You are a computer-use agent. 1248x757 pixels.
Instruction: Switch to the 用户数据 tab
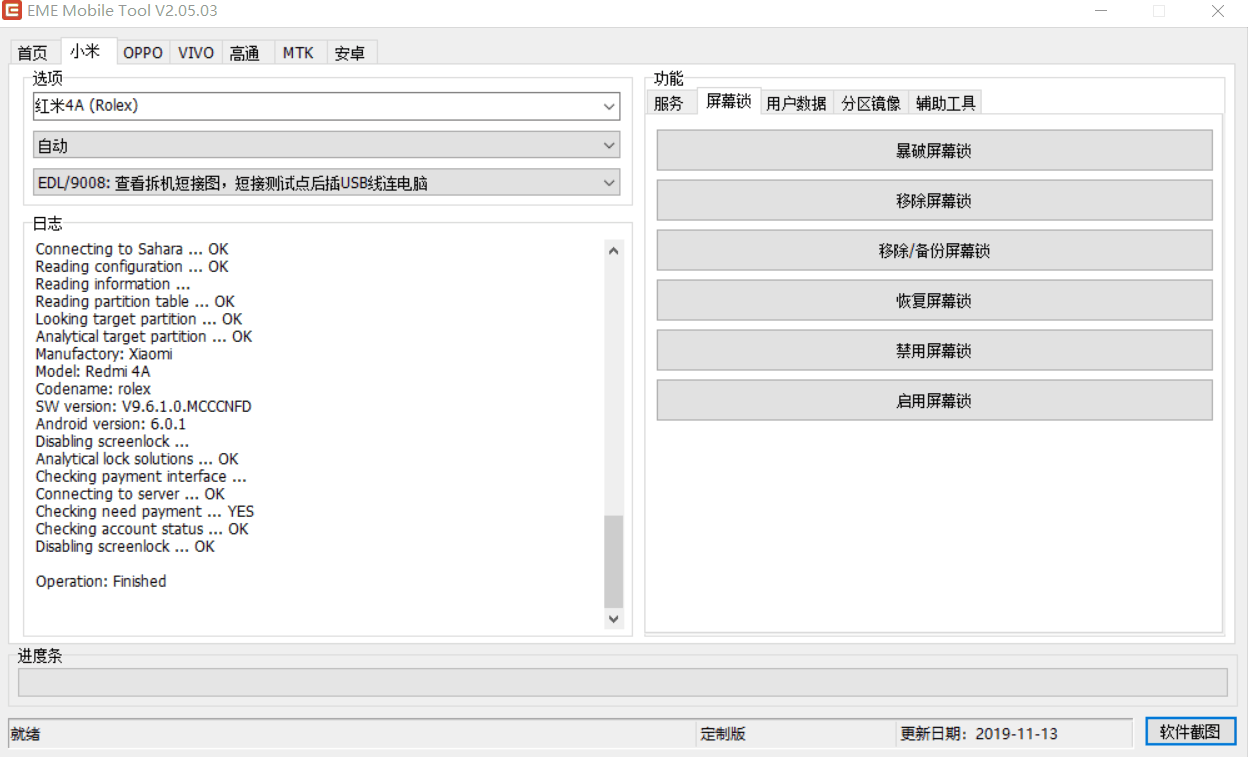coord(797,102)
